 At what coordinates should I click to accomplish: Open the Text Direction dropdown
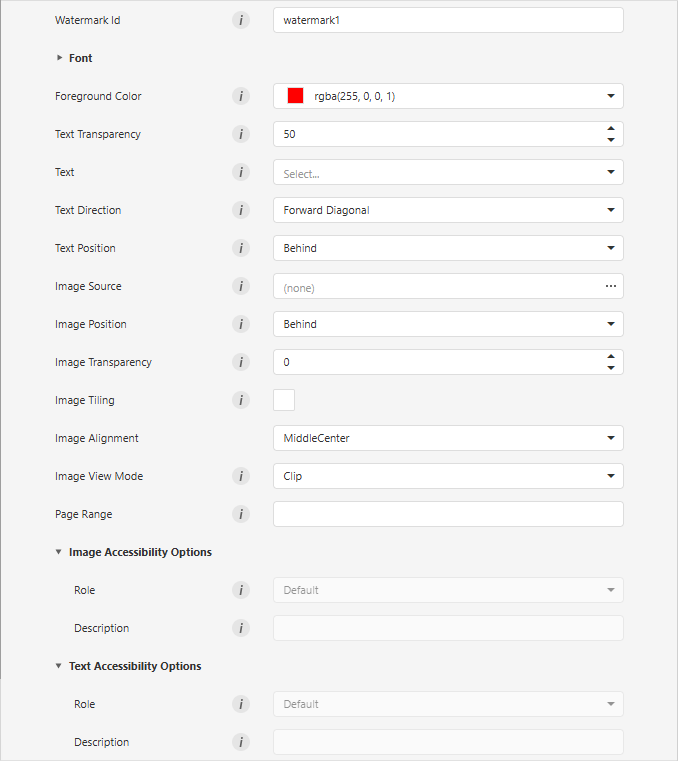click(x=448, y=210)
